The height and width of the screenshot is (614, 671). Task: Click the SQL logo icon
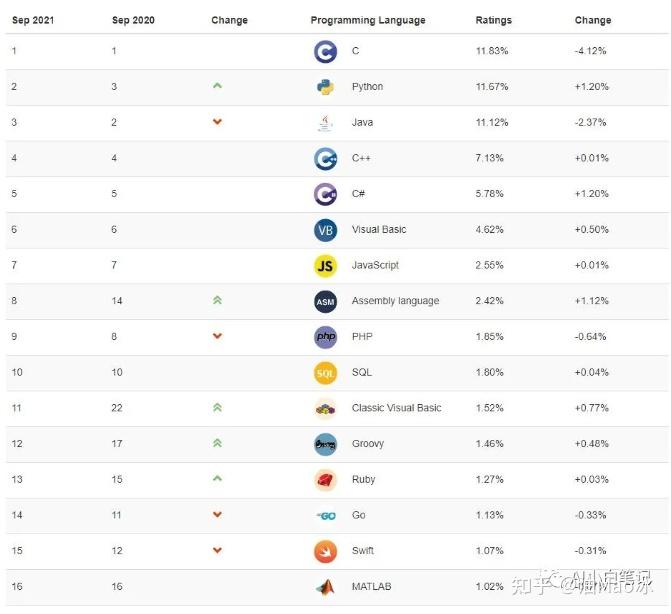coord(325,372)
